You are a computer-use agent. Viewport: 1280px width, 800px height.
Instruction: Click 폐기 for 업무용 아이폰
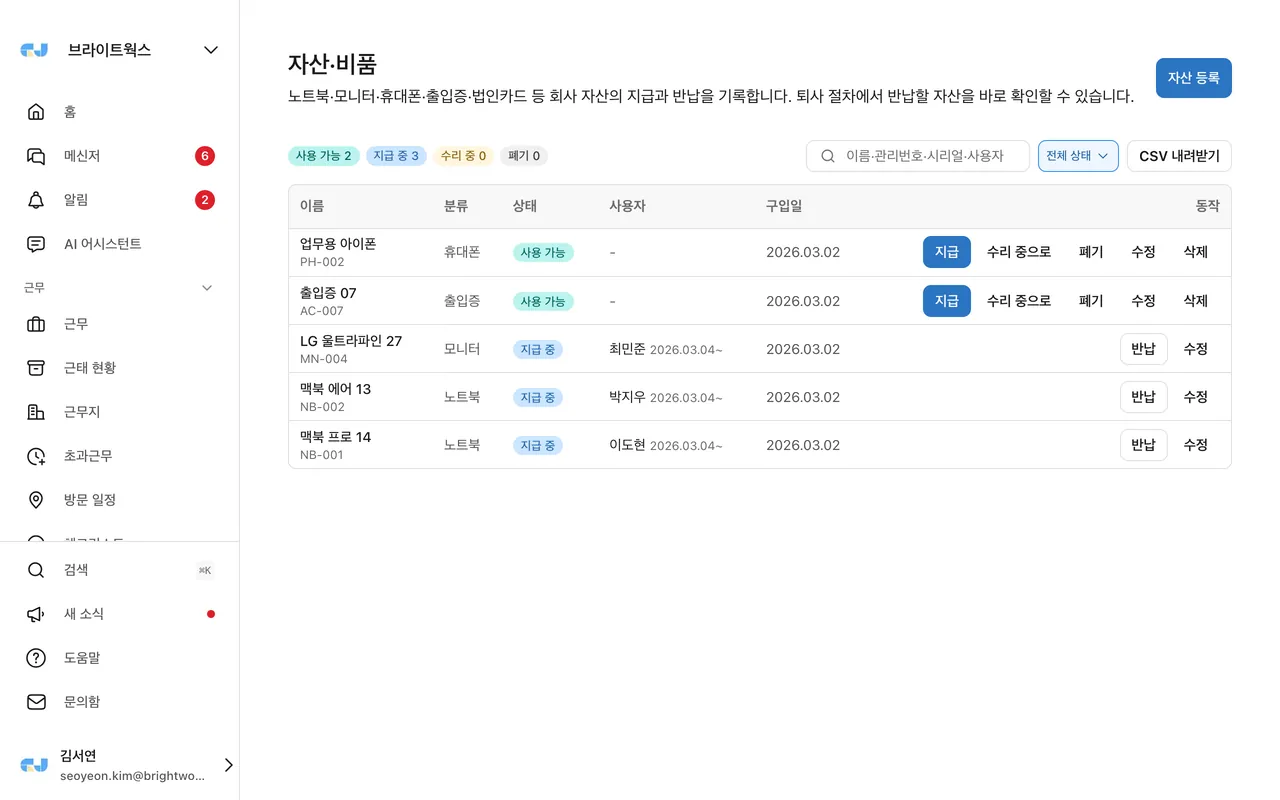point(1091,252)
